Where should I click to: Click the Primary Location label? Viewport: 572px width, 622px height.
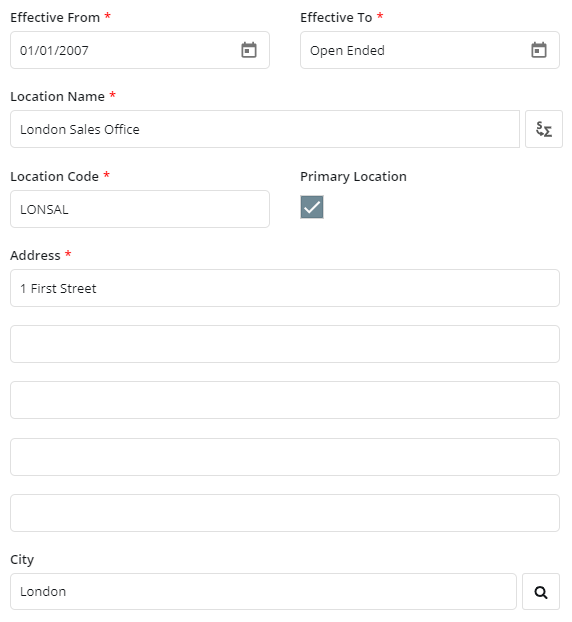pos(353,177)
